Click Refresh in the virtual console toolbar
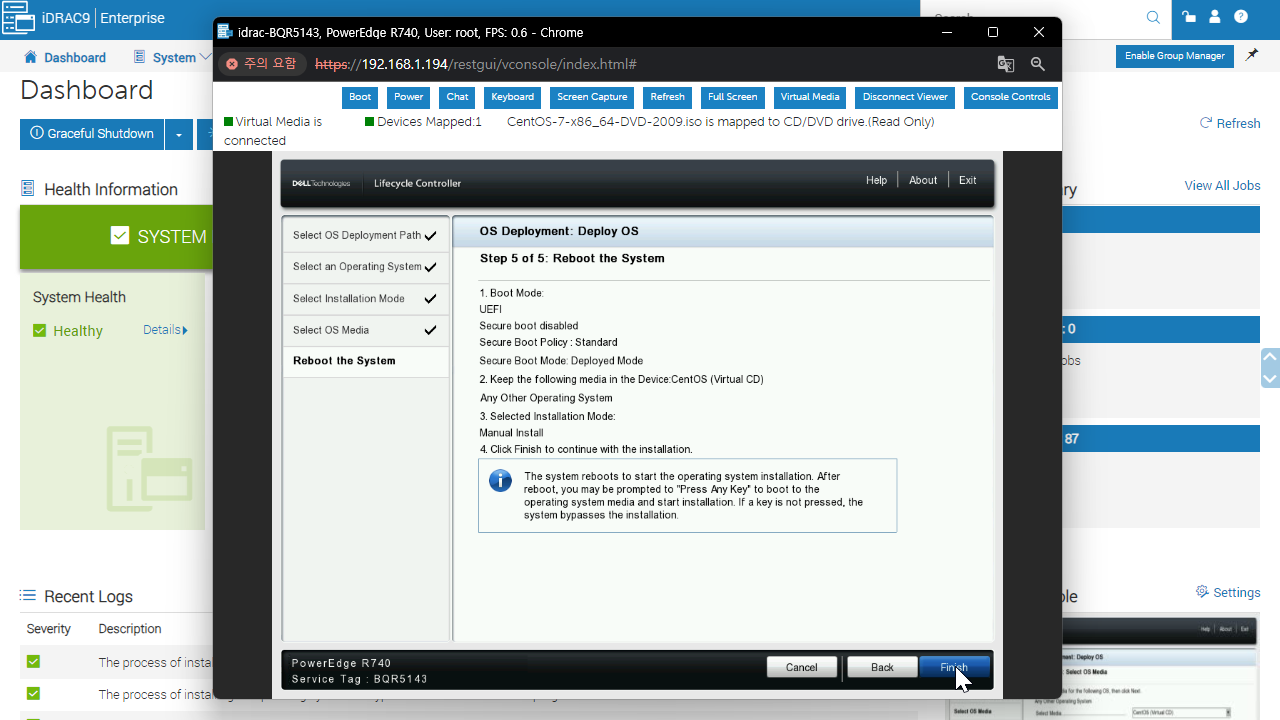This screenshot has width=1280, height=720. coord(668,97)
